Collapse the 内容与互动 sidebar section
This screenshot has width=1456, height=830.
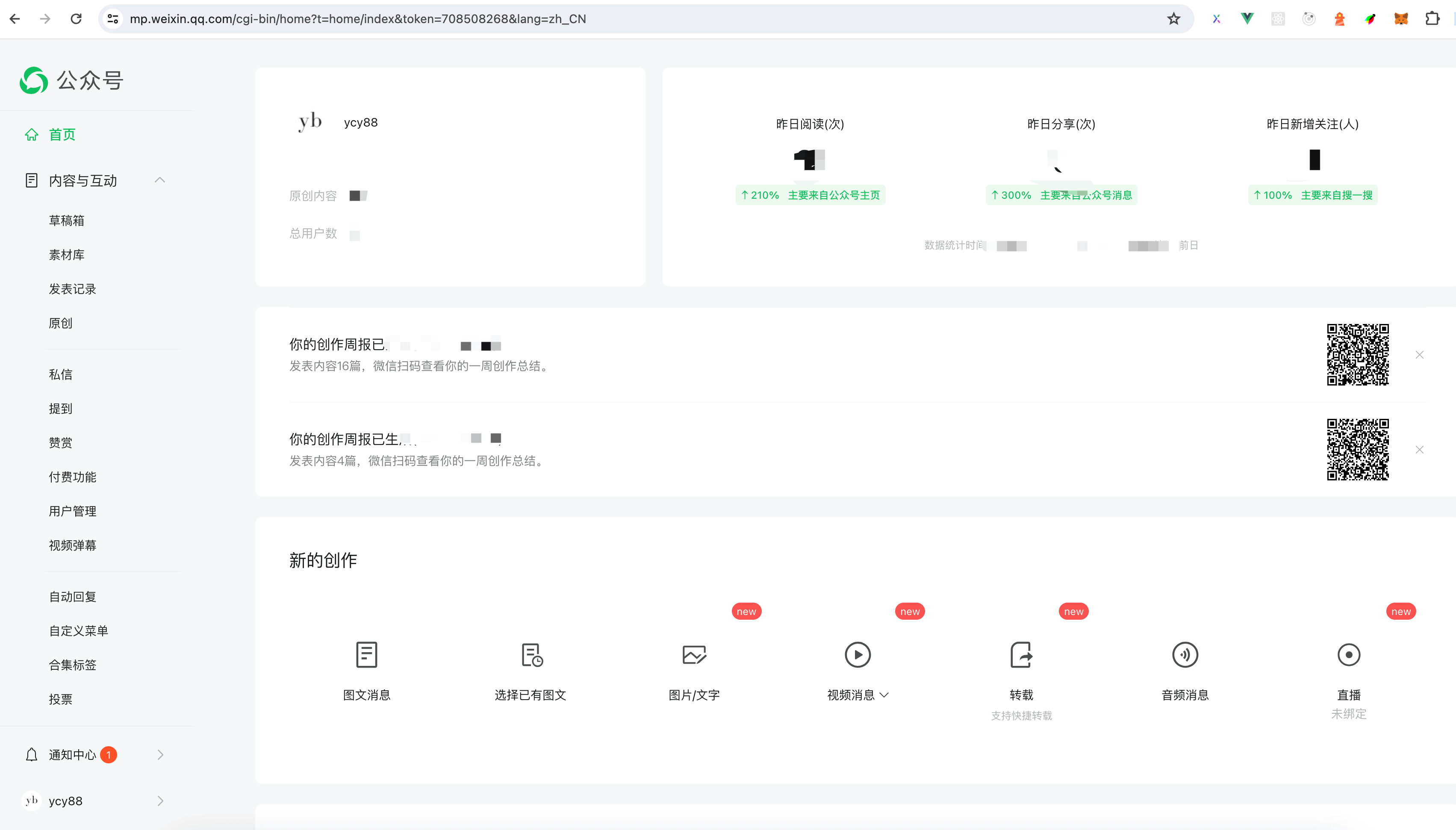tap(159, 180)
